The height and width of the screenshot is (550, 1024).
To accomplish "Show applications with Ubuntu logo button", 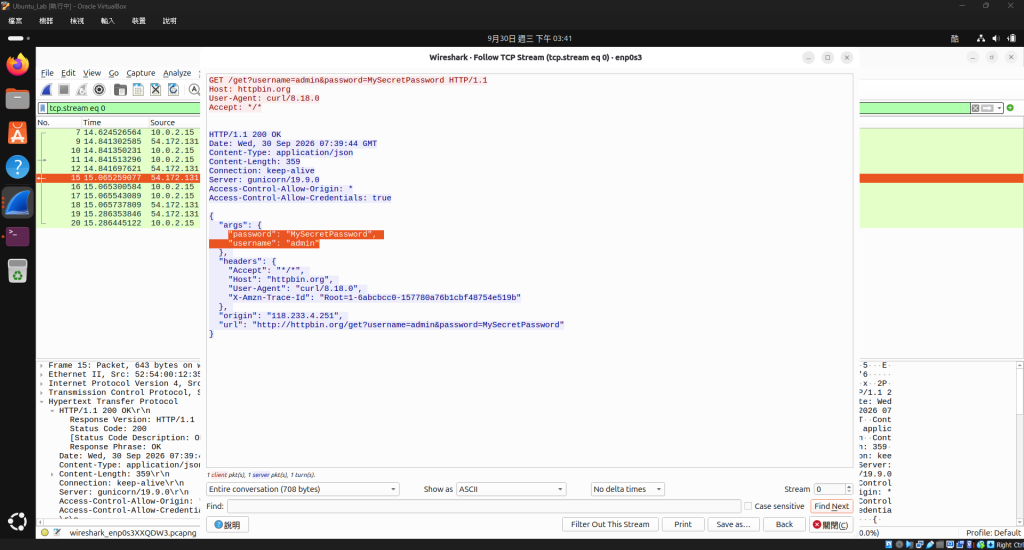I will tap(18, 521).
